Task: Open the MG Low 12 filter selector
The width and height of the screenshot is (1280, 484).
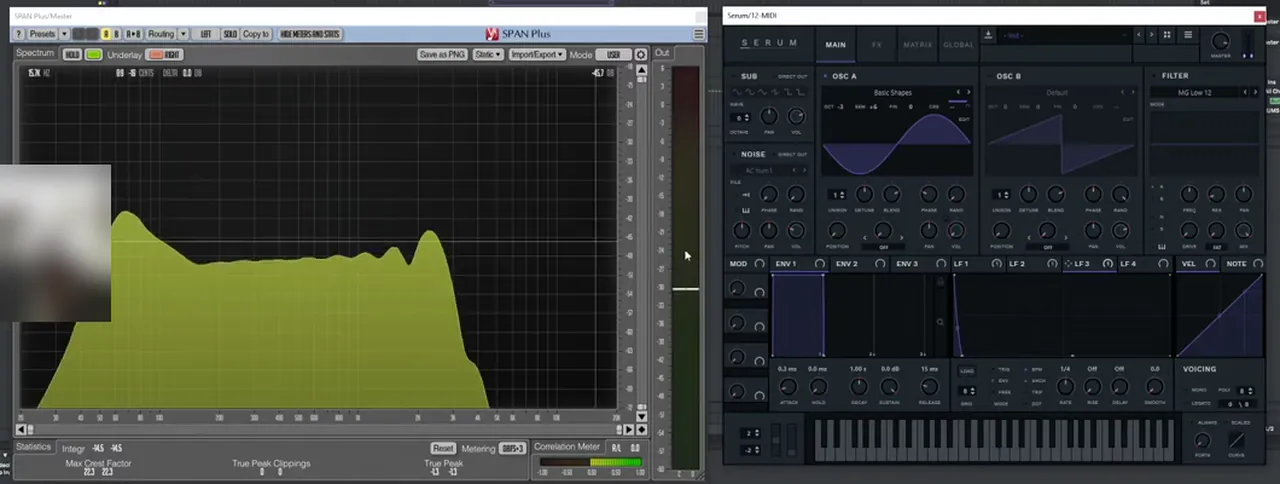Action: (x=1193, y=92)
